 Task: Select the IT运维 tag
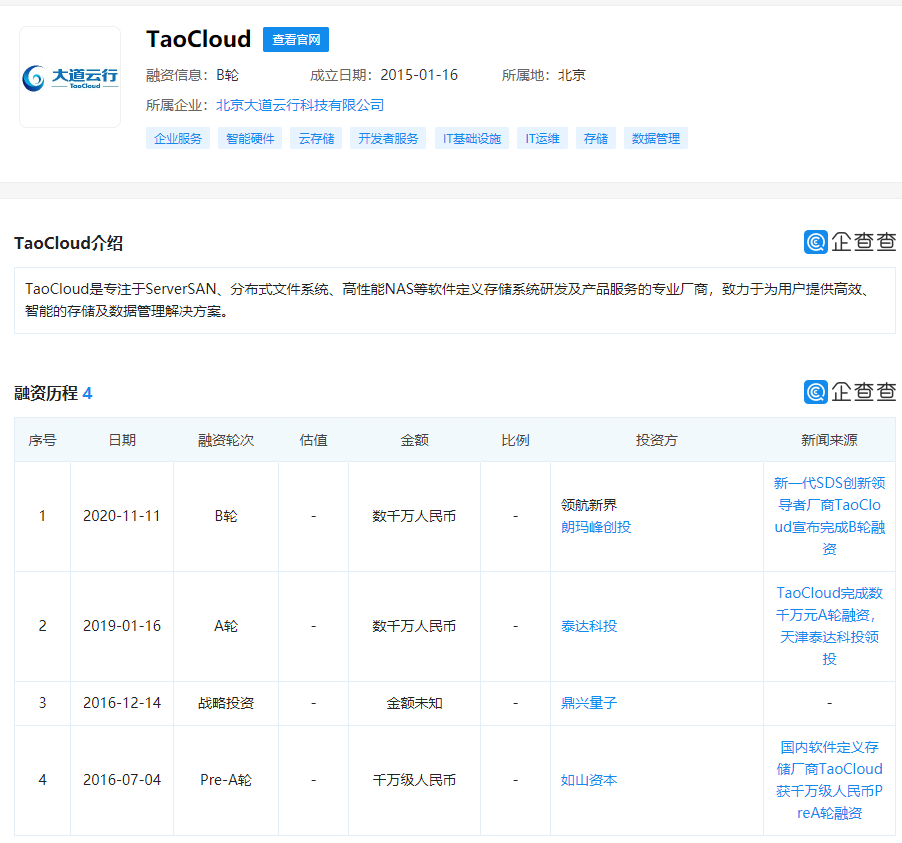[x=542, y=139]
